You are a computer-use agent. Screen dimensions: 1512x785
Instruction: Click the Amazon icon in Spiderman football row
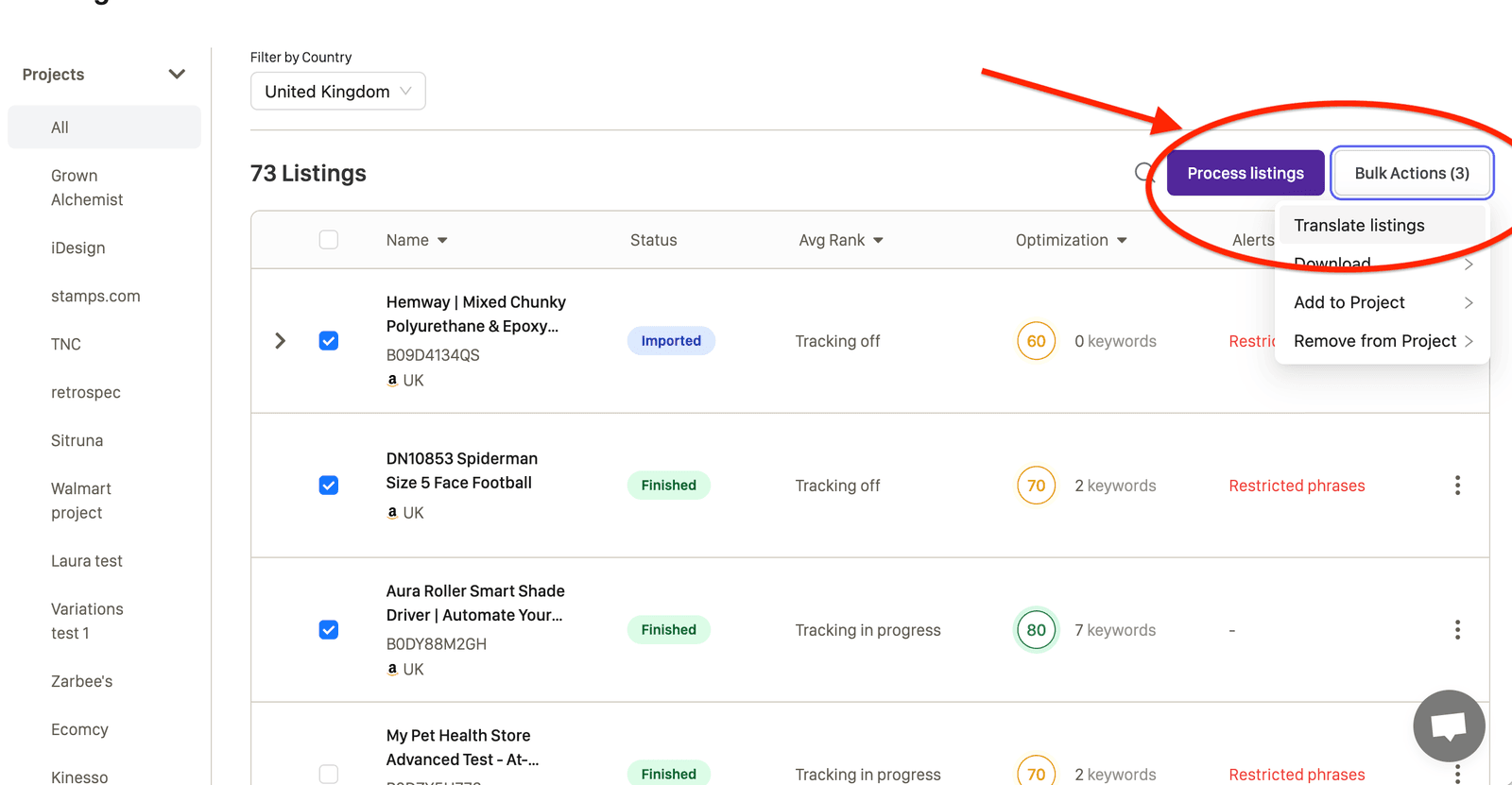[392, 512]
